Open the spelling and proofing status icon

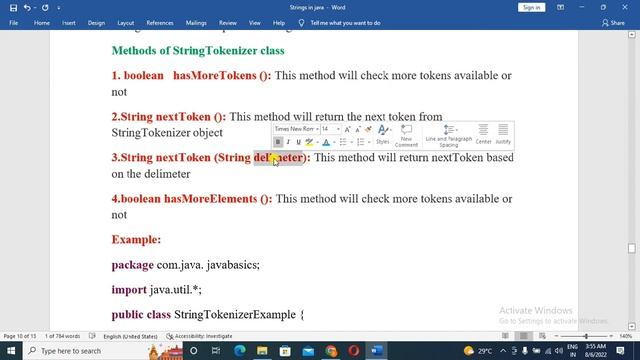pos(92,336)
